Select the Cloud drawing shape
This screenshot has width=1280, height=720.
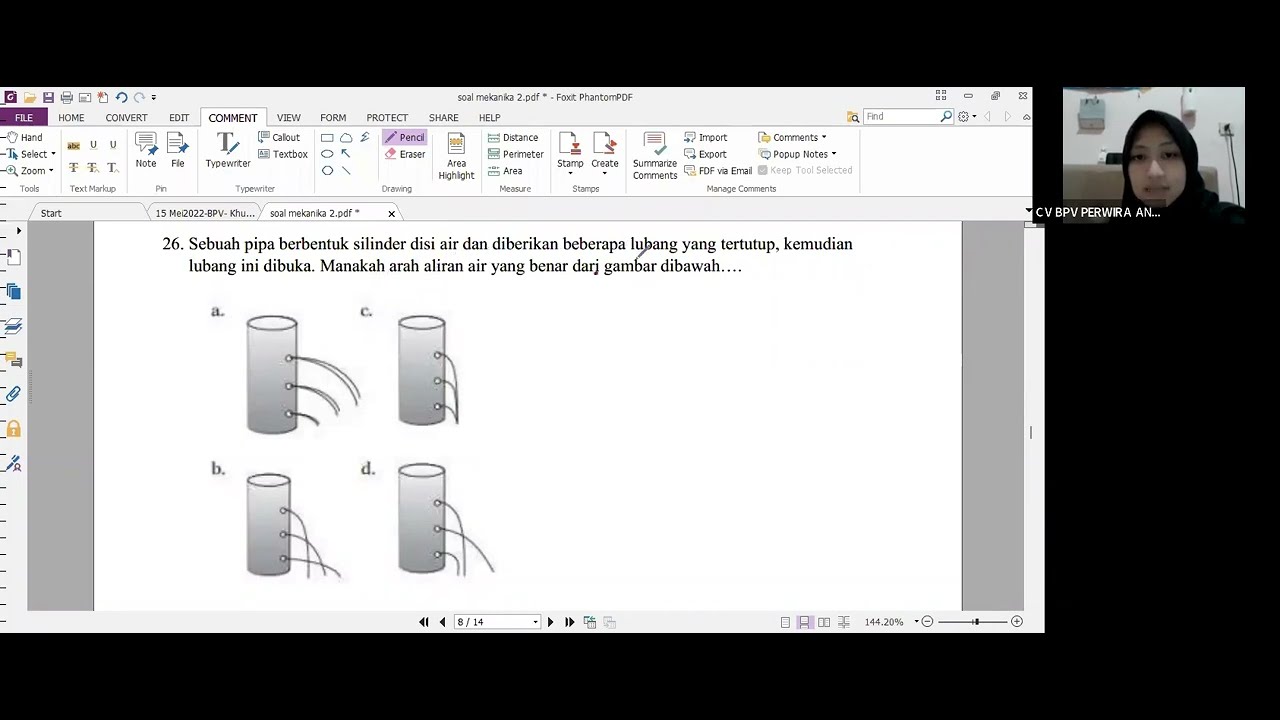point(346,138)
